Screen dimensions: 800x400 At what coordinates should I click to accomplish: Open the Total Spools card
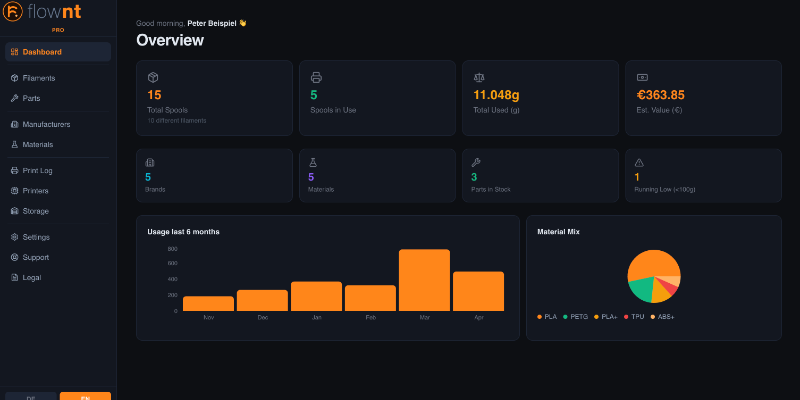click(214, 98)
